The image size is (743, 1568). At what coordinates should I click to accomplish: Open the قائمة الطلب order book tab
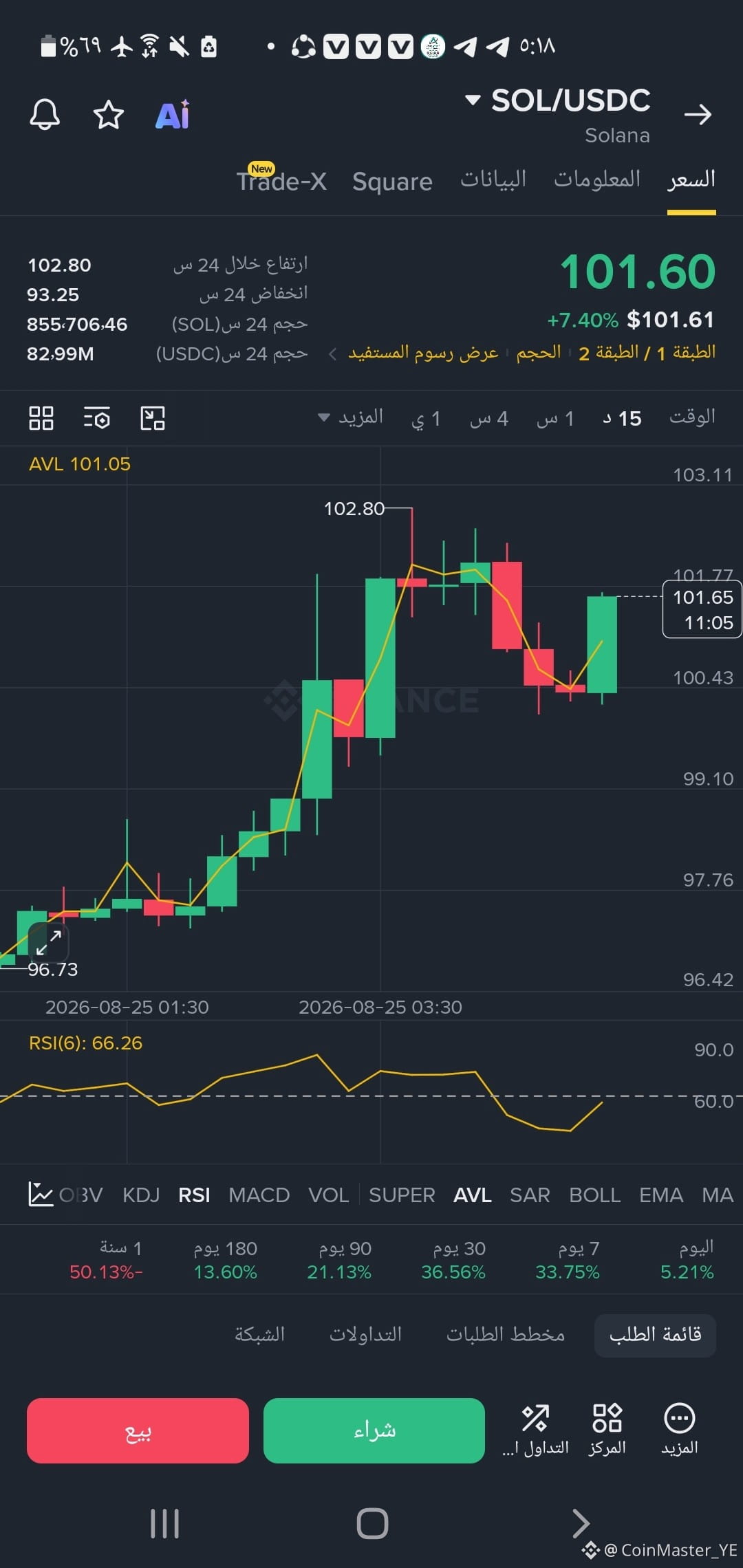coord(655,1336)
